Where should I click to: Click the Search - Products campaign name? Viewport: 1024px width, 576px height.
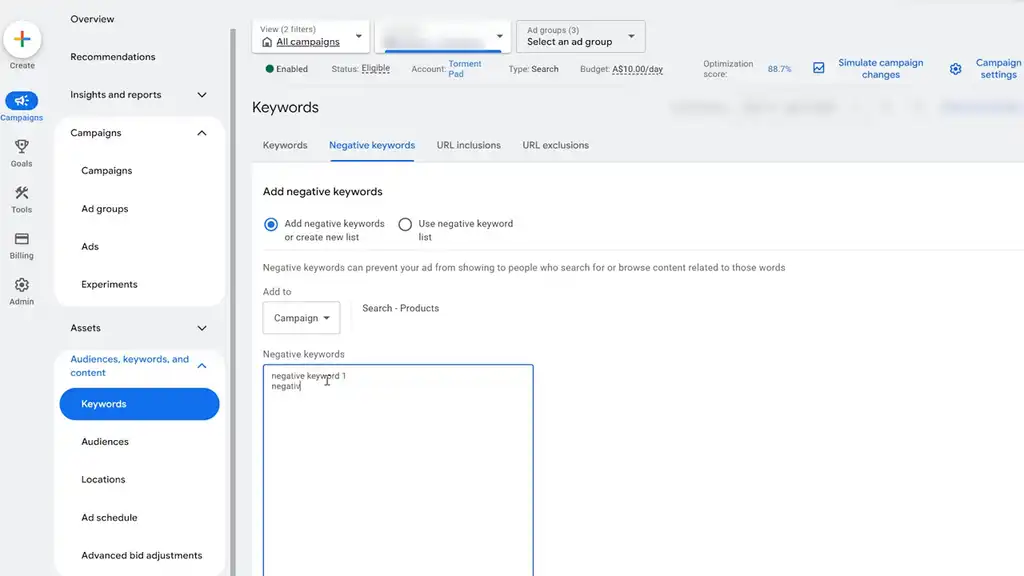(400, 308)
